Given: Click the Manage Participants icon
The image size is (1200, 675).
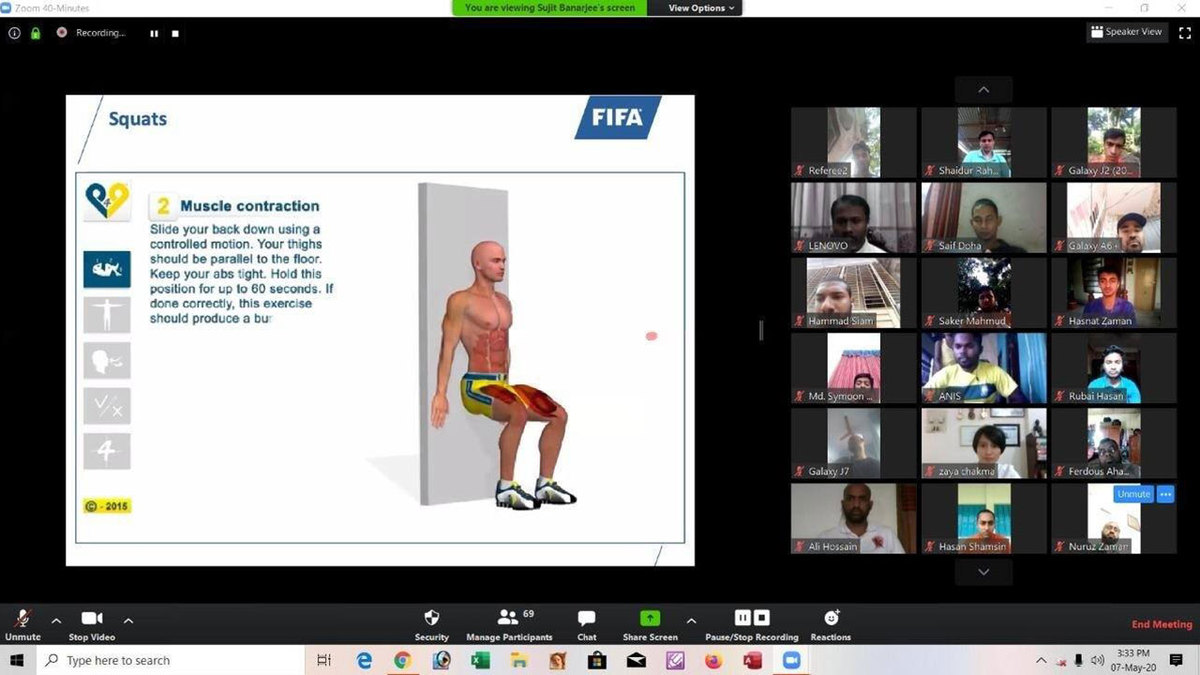Looking at the screenshot, I should pos(508,617).
